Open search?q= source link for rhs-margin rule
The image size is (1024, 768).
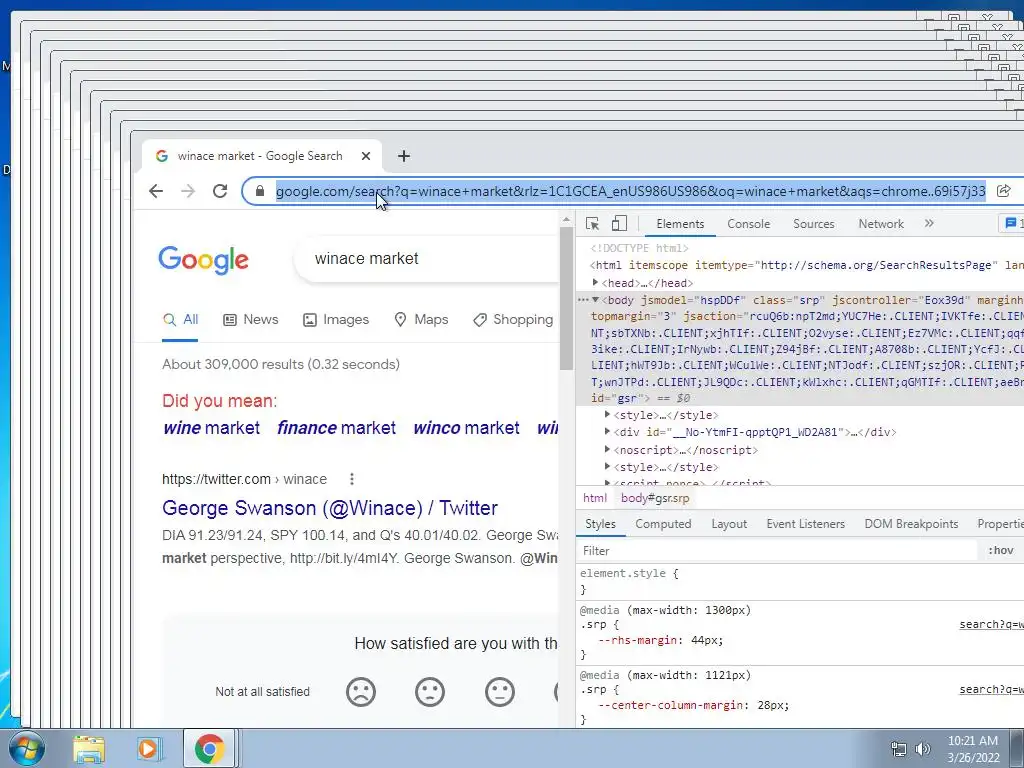click(x=991, y=625)
